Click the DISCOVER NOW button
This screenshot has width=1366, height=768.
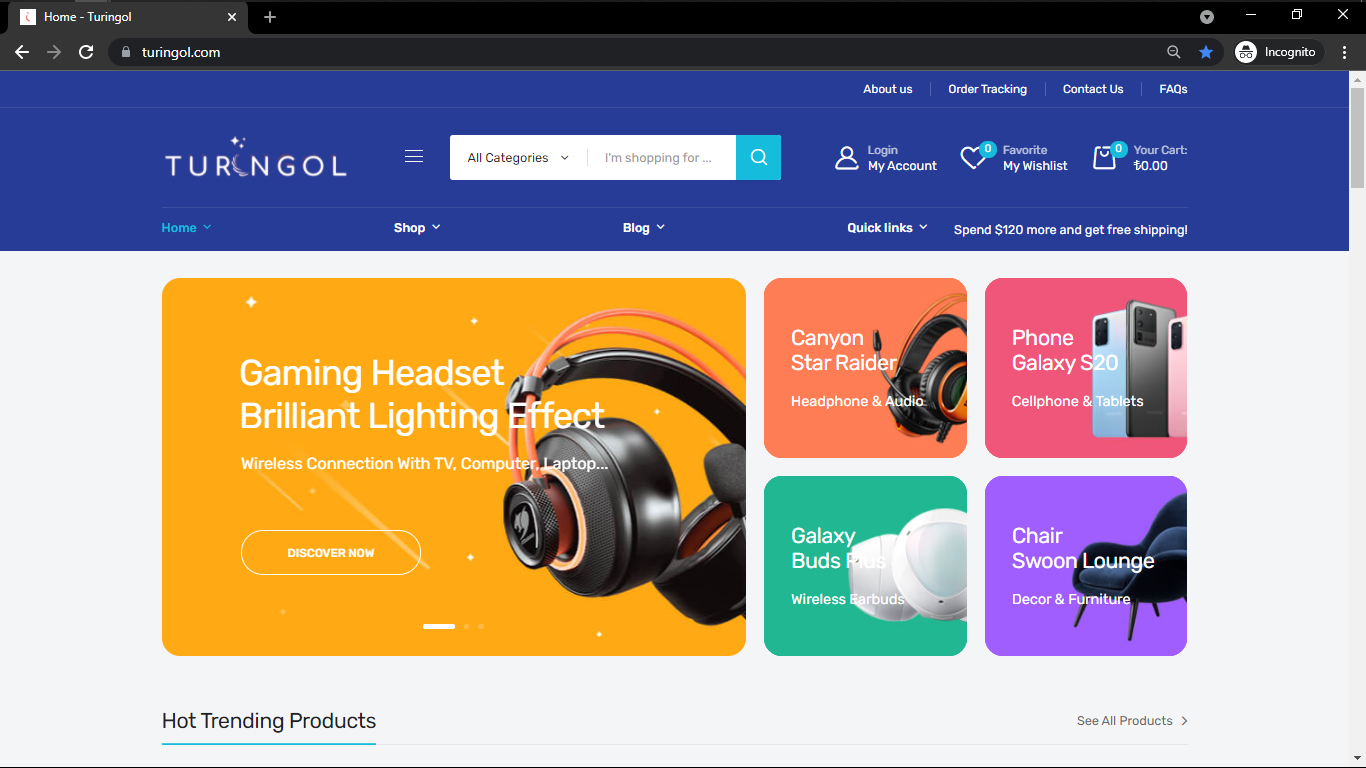(x=331, y=553)
